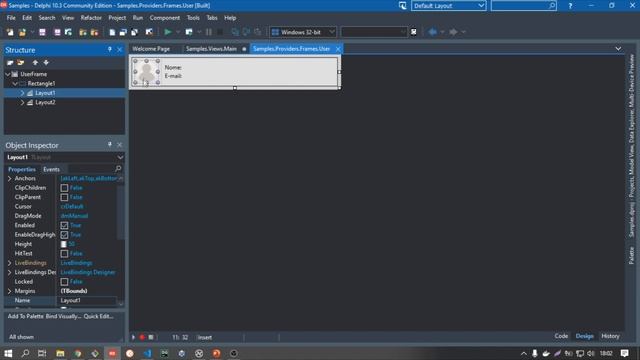Switch to the Welcome Page tab
This screenshot has height=360, width=640.
point(151,49)
